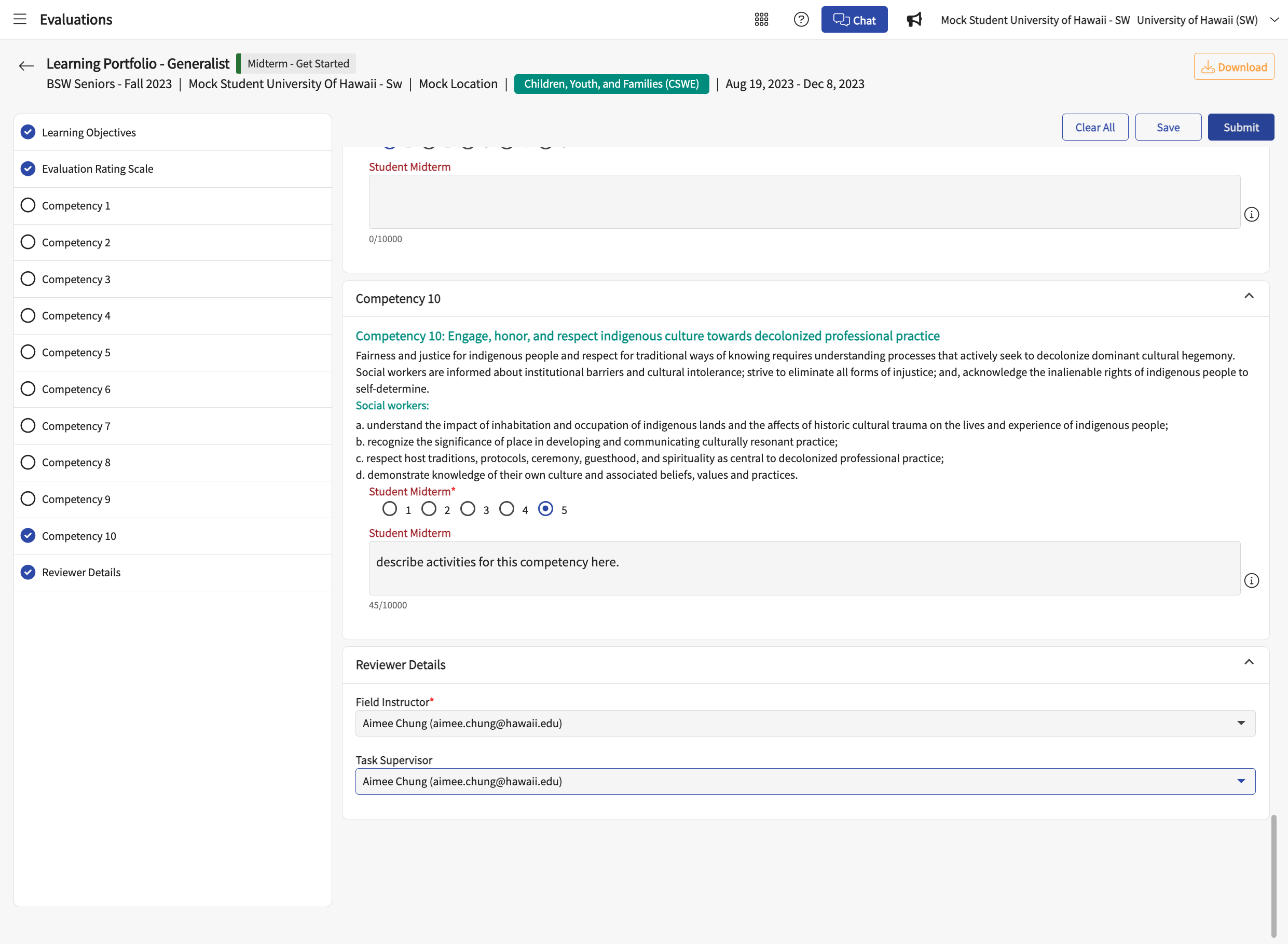Screen dimensions: 1288x944
Task: Click the page vertical scrollbar thumb
Action: coord(1273,877)
